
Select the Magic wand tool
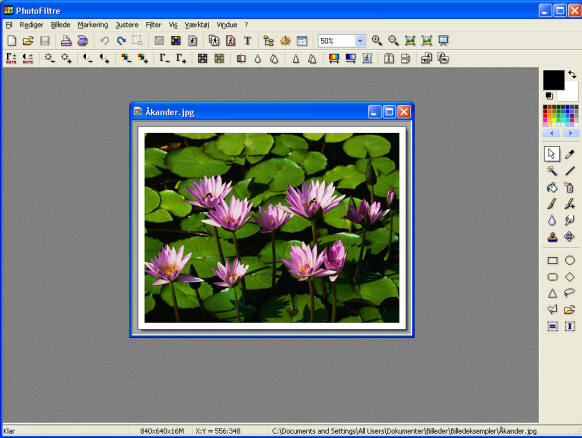pyautogui.click(x=552, y=171)
